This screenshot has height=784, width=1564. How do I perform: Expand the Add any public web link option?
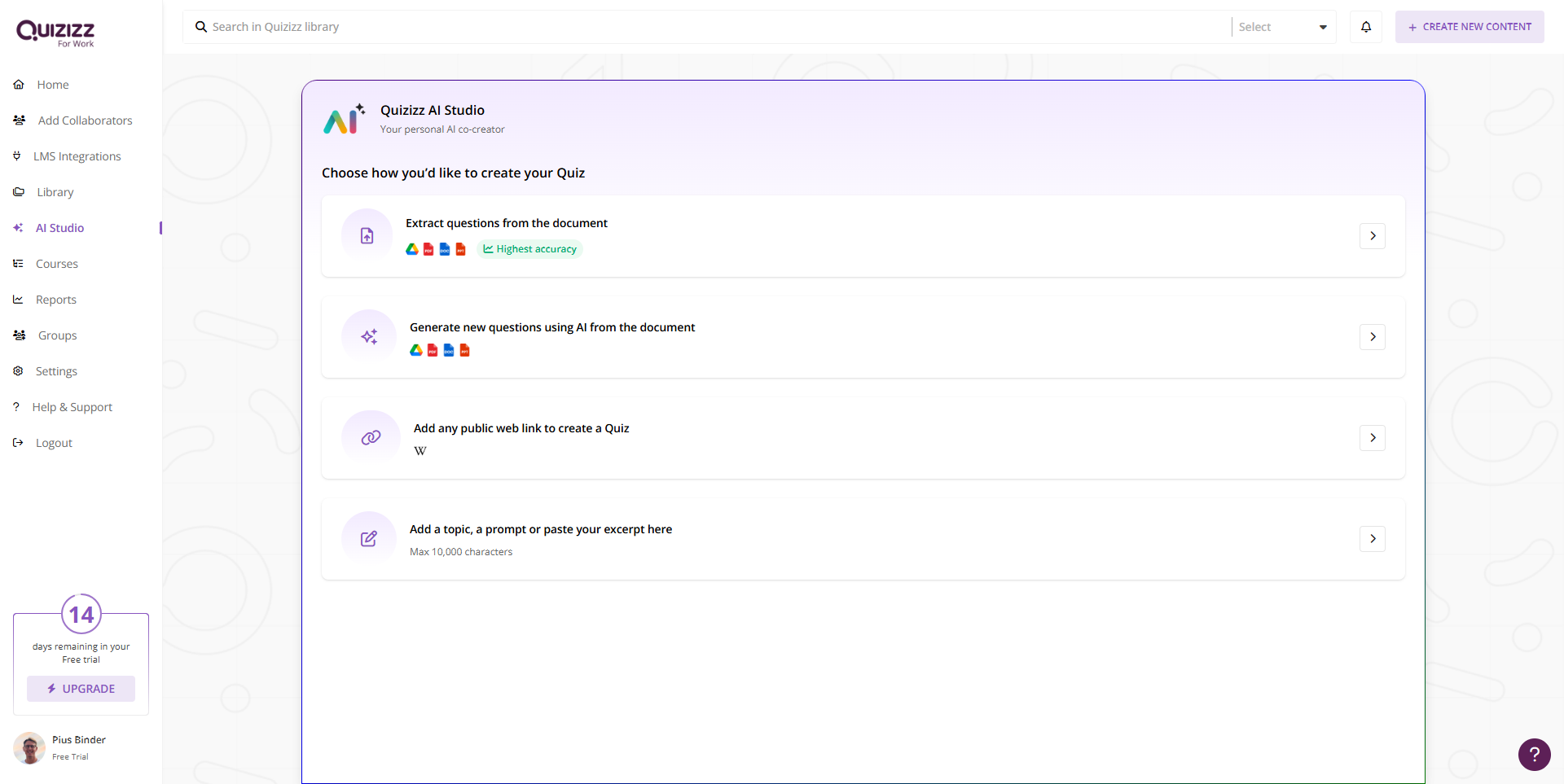pos(1373,438)
